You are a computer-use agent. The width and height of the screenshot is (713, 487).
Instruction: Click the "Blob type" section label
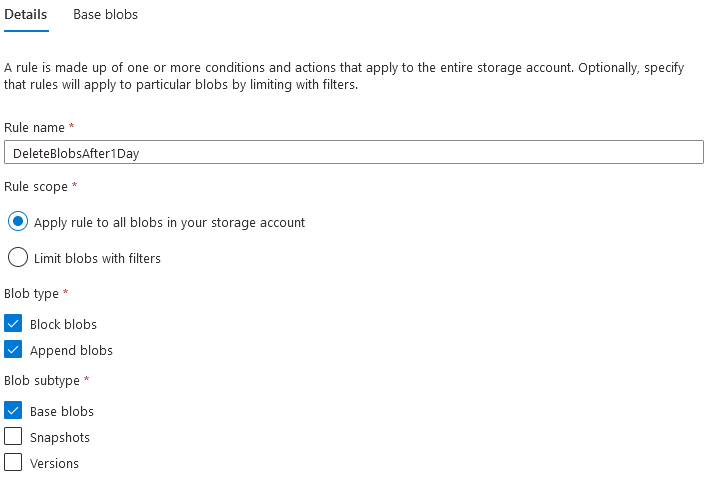[x=31, y=293]
